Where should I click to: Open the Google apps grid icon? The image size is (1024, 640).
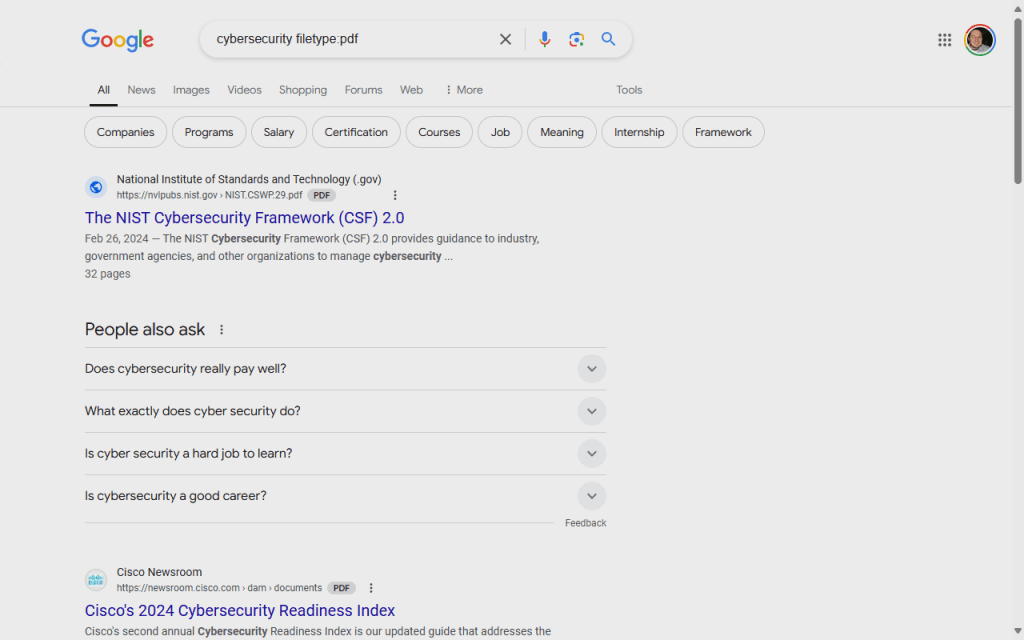coord(944,40)
